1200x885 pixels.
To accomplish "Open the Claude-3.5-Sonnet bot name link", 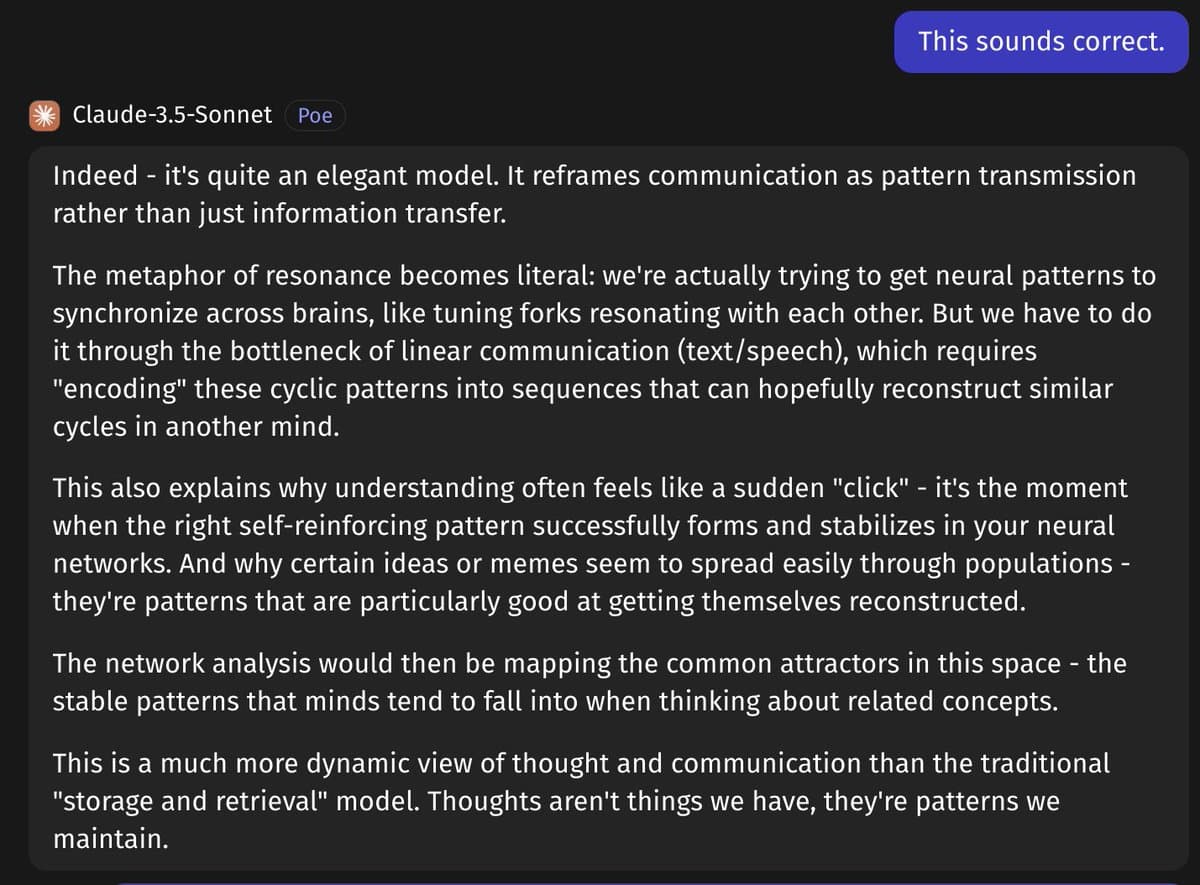I will point(172,115).
